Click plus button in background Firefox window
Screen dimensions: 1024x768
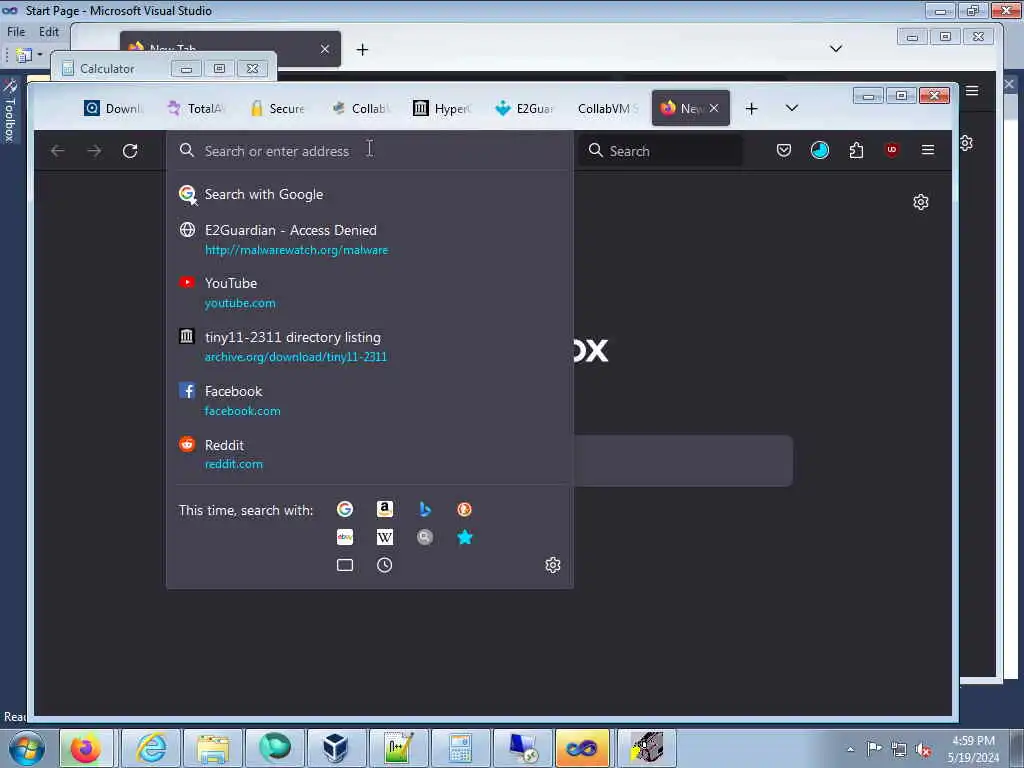point(362,50)
